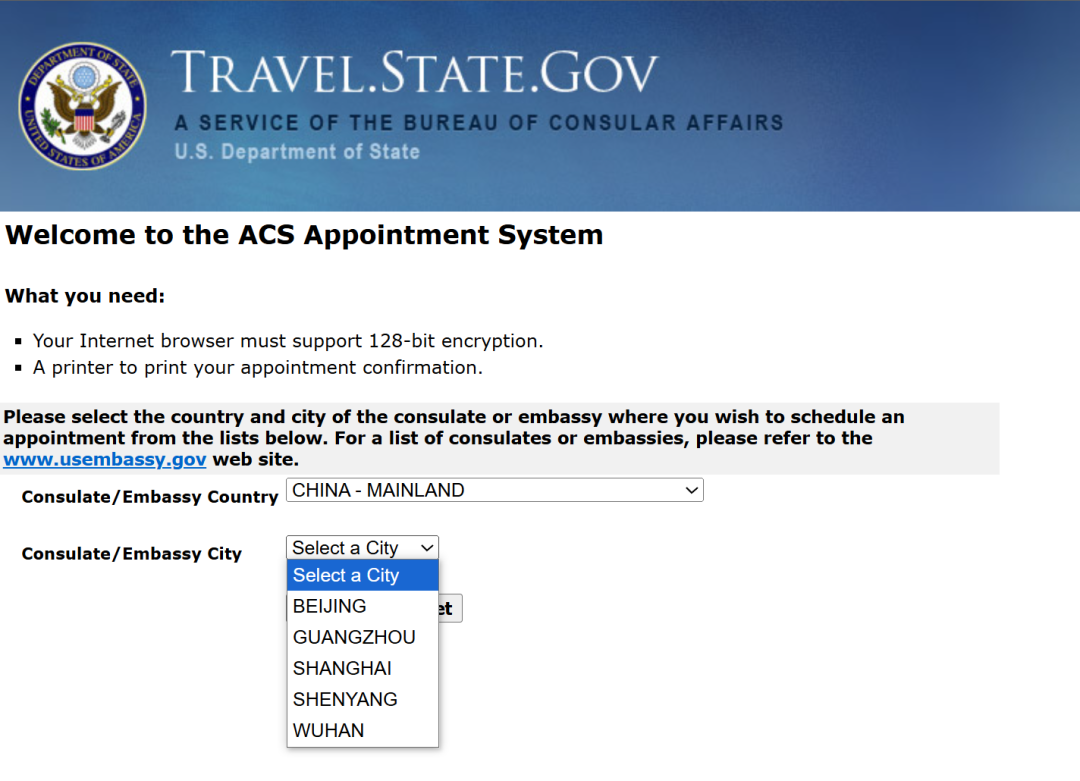Click the 'Bureau of Consular Affairs' tagline
The width and height of the screenshot is (1080, 781).
[x=478, y=123]
